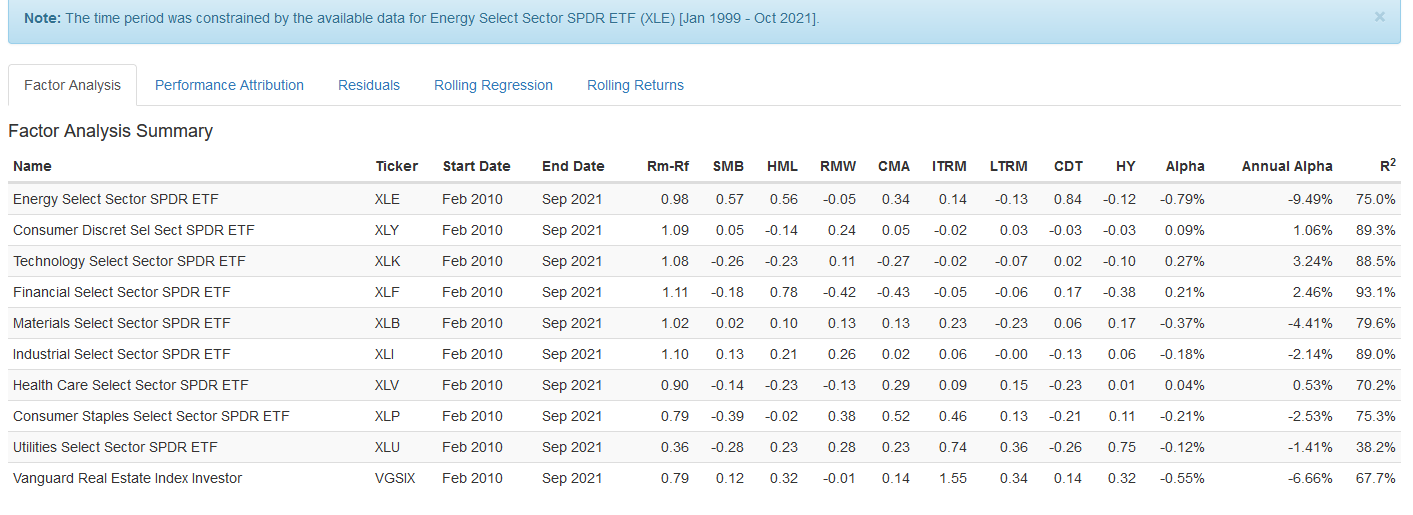Select Financial Select Sector SPDR ETF name
Viewport: 1413px width, 515px height.
(123, 292)
